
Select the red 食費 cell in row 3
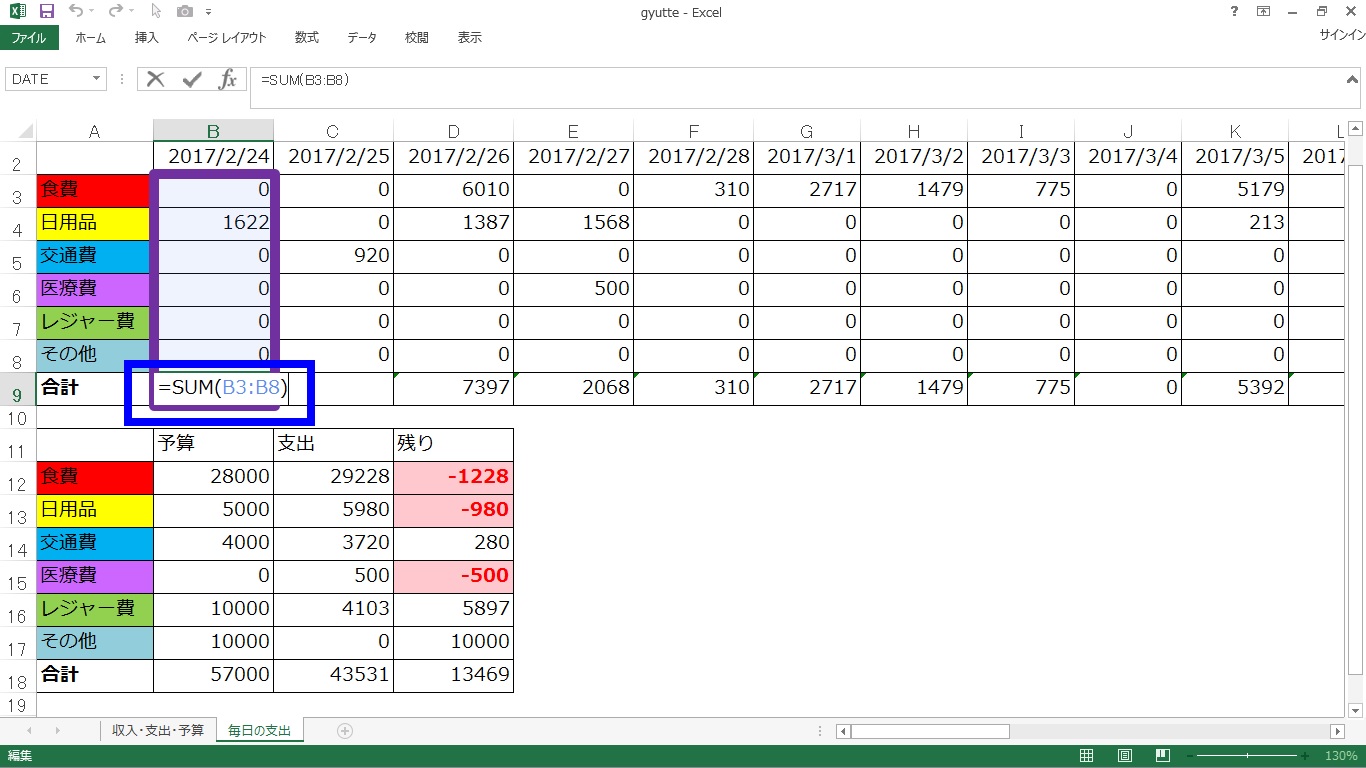95,190
